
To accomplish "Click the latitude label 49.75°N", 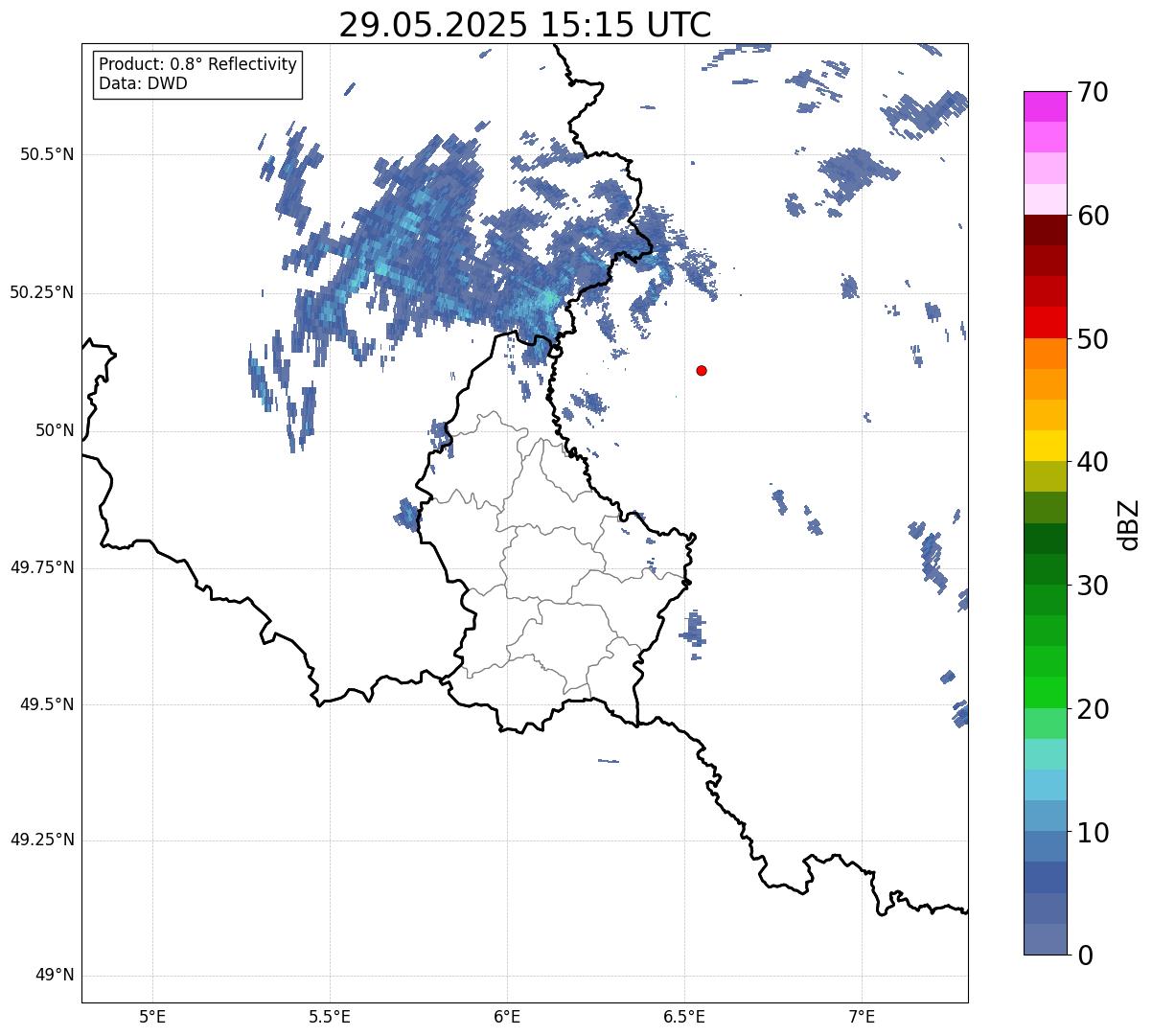I will 42,566.
